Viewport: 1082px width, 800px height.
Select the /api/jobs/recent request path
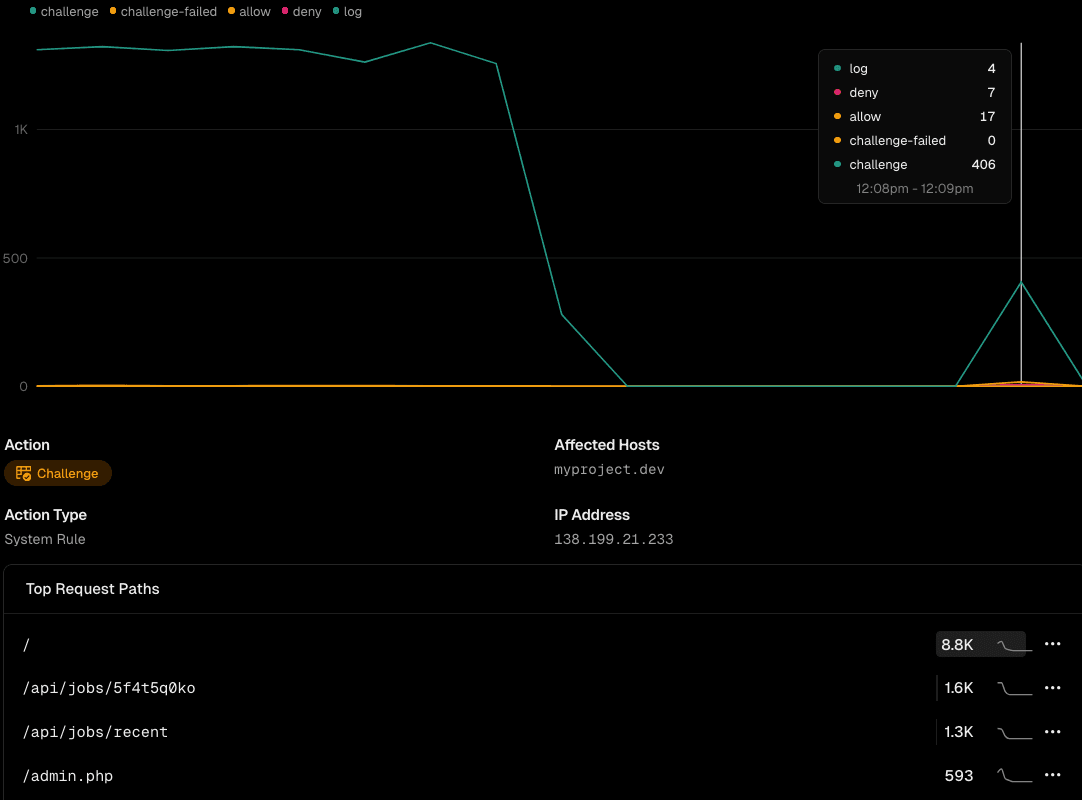[x=95, y=732]
